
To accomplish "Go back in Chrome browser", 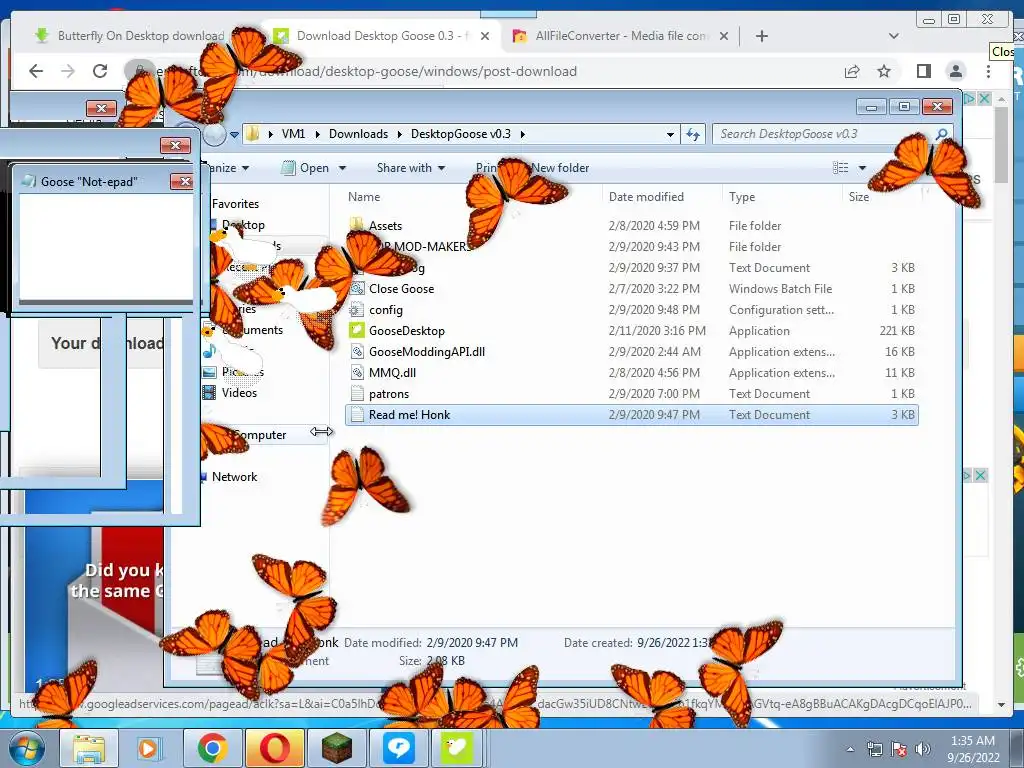I will pyautogui.click(x=36, y=71).
